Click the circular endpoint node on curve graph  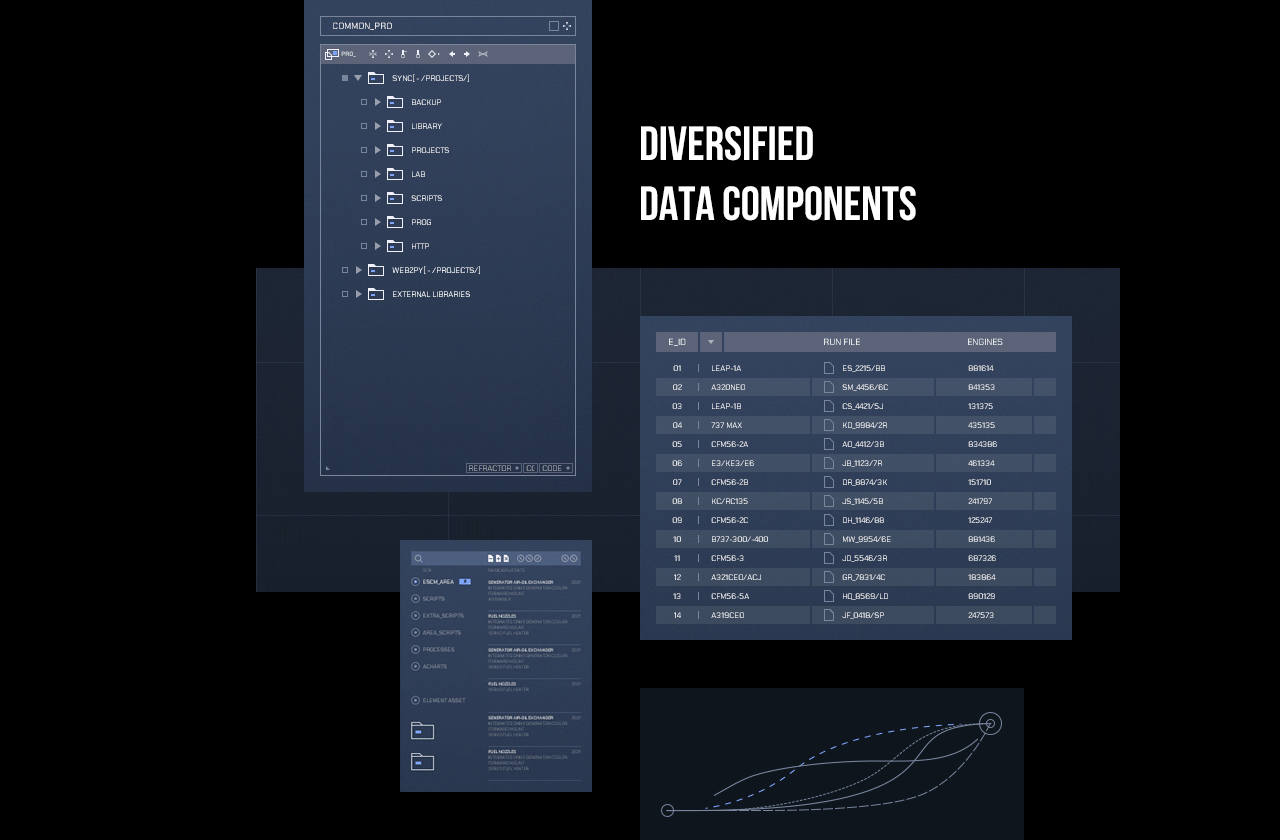point(990,723)
